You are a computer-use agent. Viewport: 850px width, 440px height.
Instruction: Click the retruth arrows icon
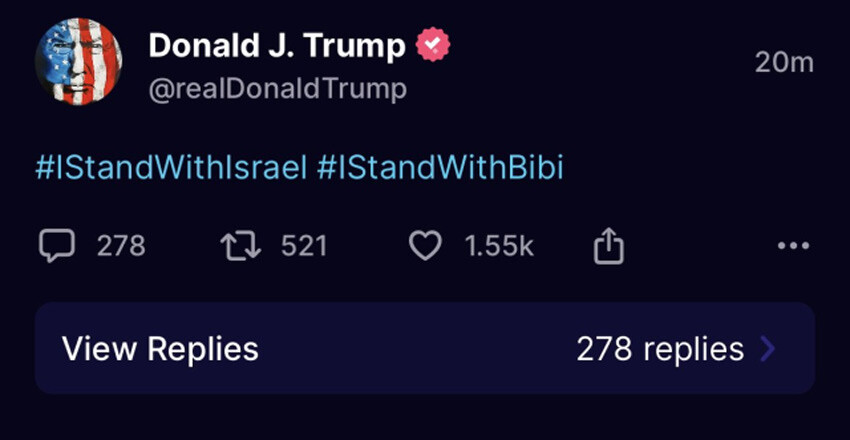pos(241,246)
